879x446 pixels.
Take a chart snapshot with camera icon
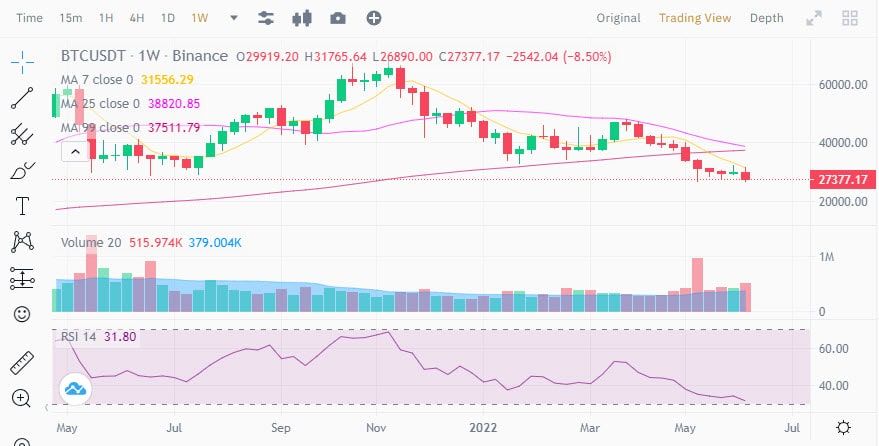tap(338, 18)
